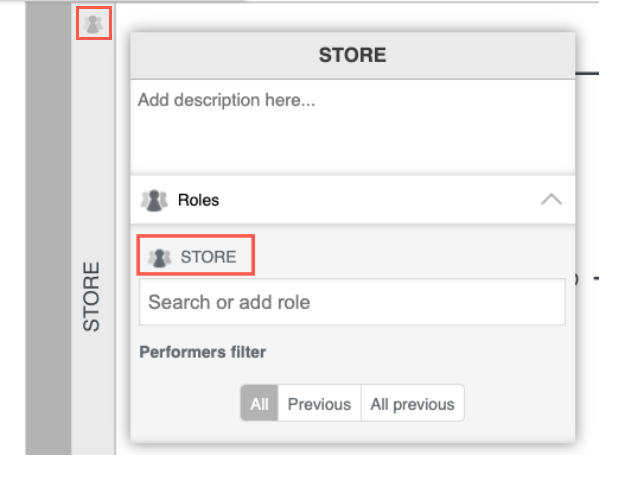Click the STORE lane header below the roles icon
Screen dimensions: 640x480
[92, 120]
